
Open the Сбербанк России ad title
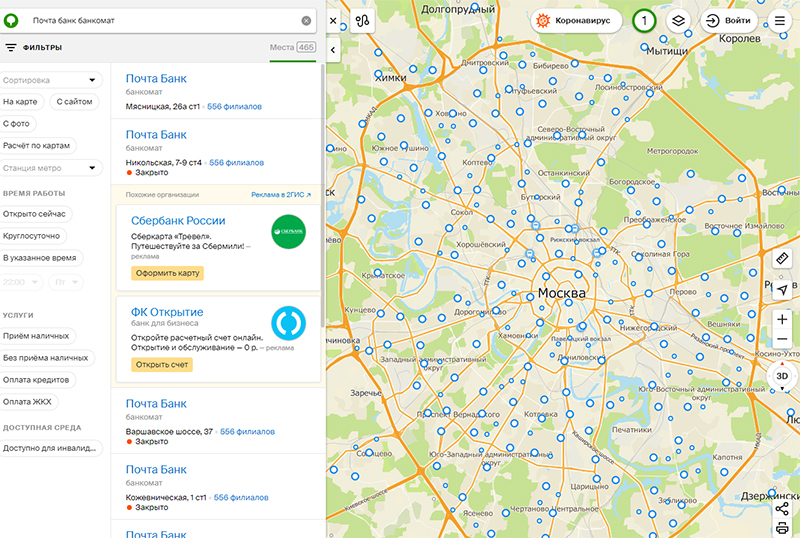(178, 221)
